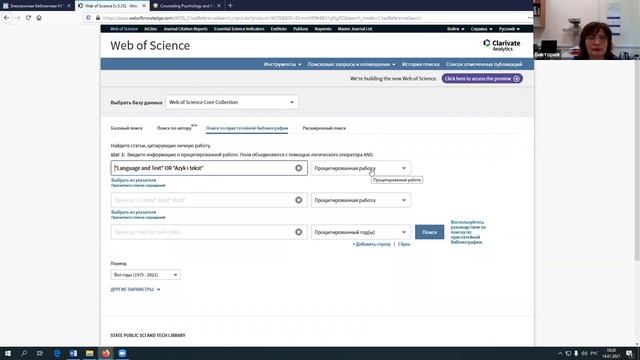Image resolution: width=640 pixels, height=360 pixels.
Task: Open saved searches and alerts menu
Action: (x=351, y=64)
